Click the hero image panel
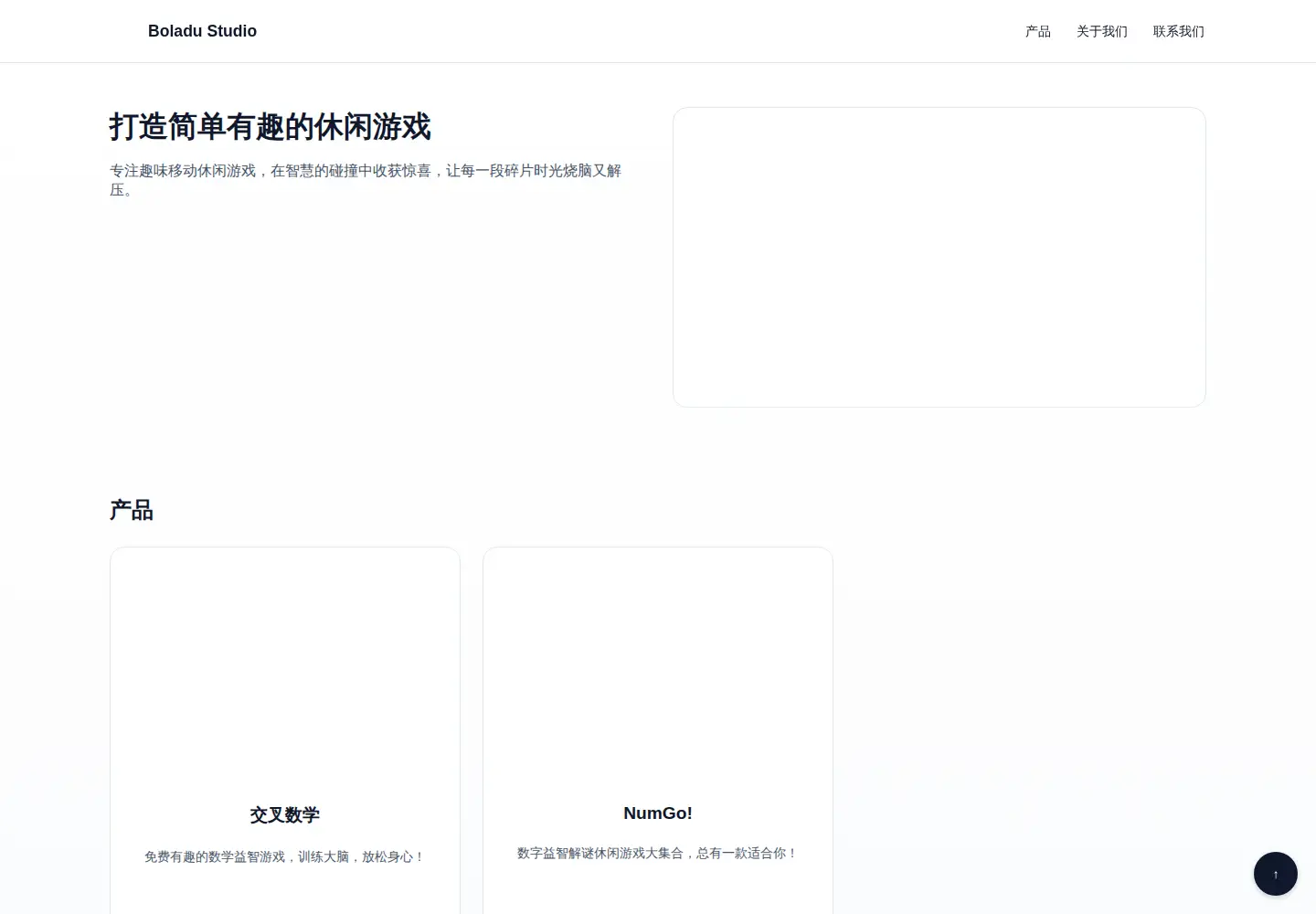Image resolution: width=1316 pixels, height=914 pixels. point(939,257)
